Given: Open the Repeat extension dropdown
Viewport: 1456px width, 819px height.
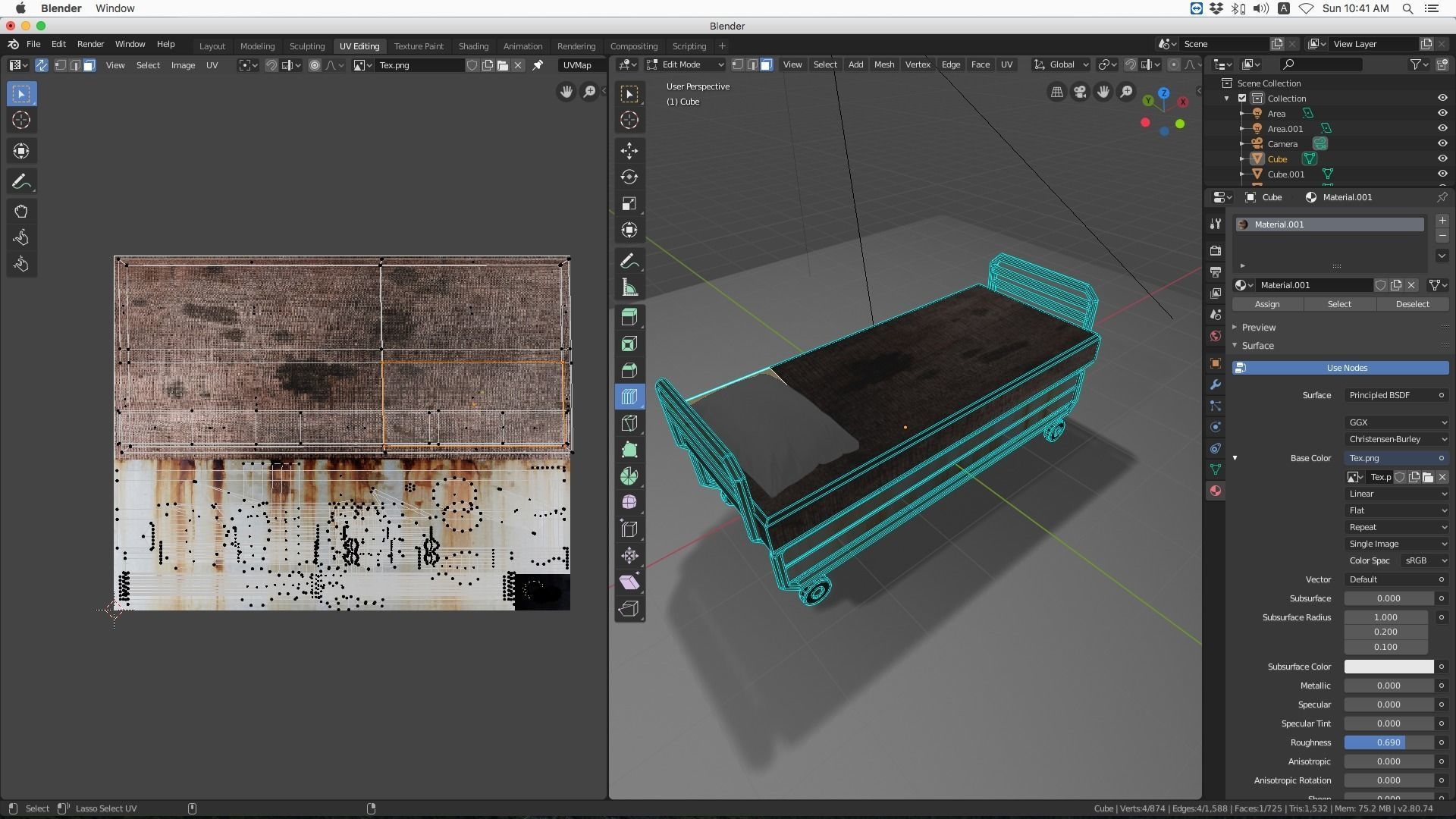Looking at the screenshot, I should coord(1396,527).
